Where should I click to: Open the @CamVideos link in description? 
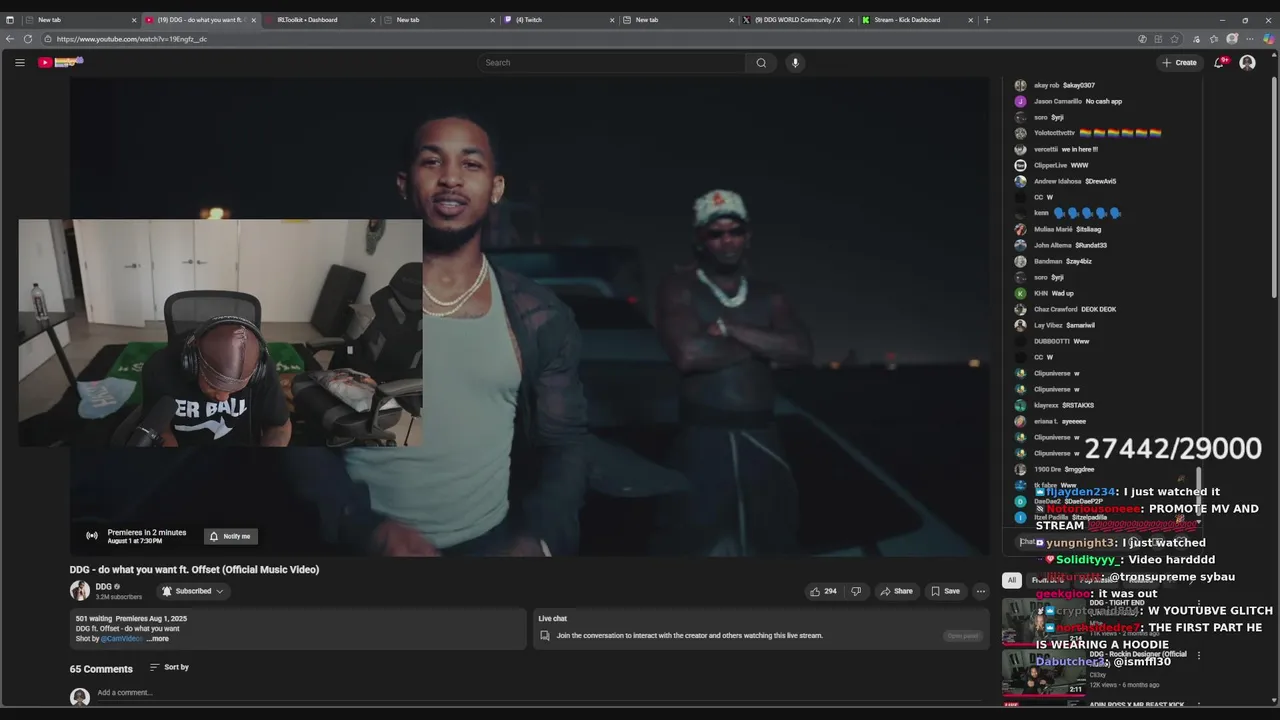coord(122,638)
